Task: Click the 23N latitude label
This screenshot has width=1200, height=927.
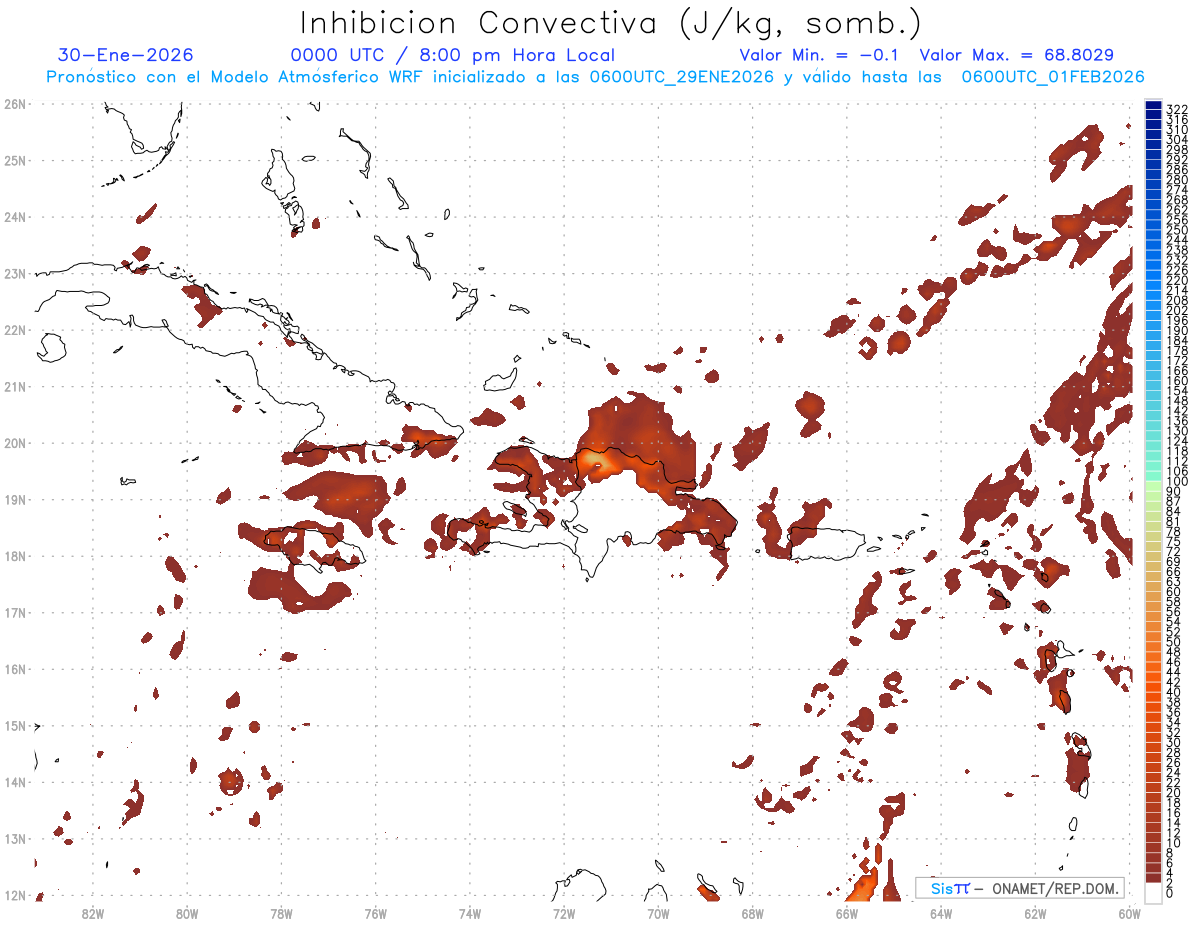Action: click(15, 273)
